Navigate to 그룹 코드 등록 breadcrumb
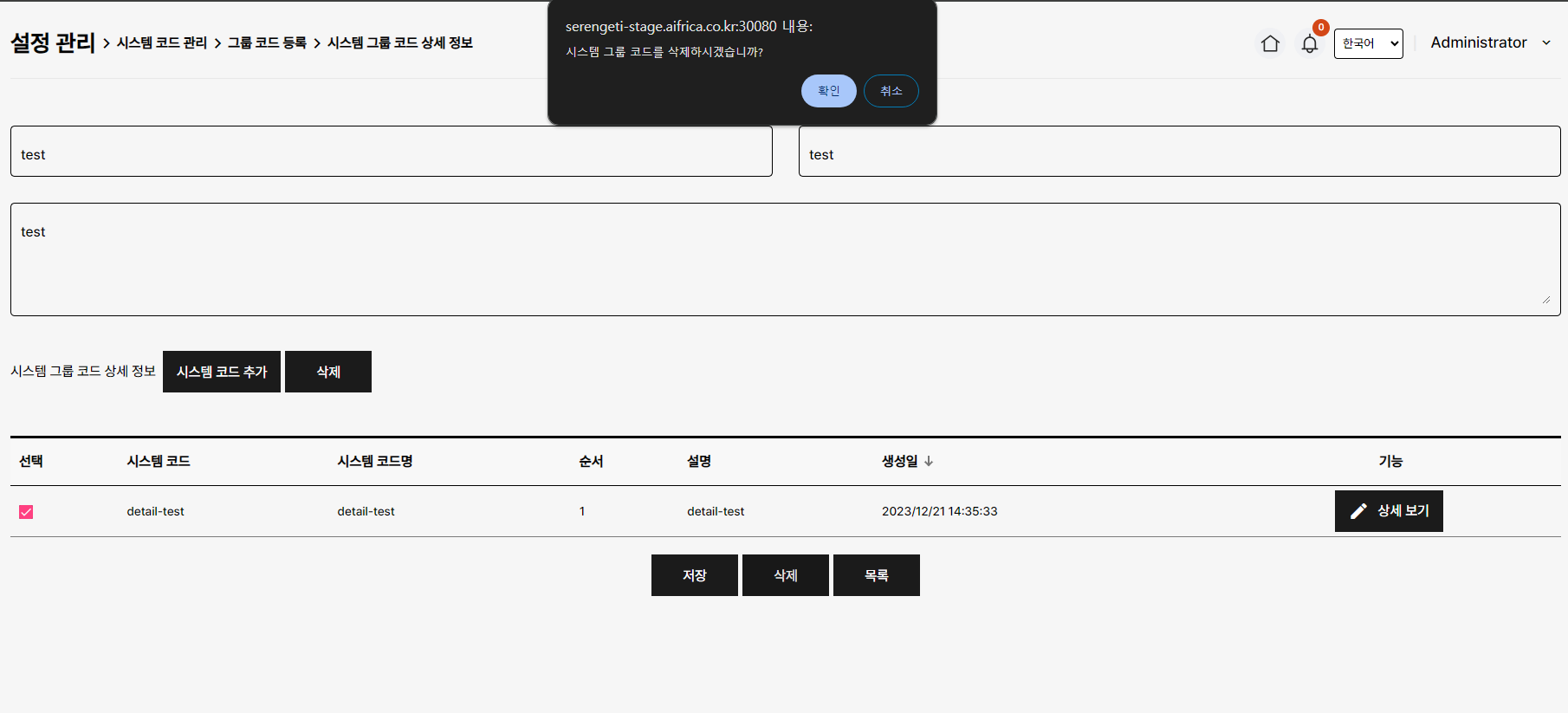The image size is (1568, 713). click(x=267, y=43)
